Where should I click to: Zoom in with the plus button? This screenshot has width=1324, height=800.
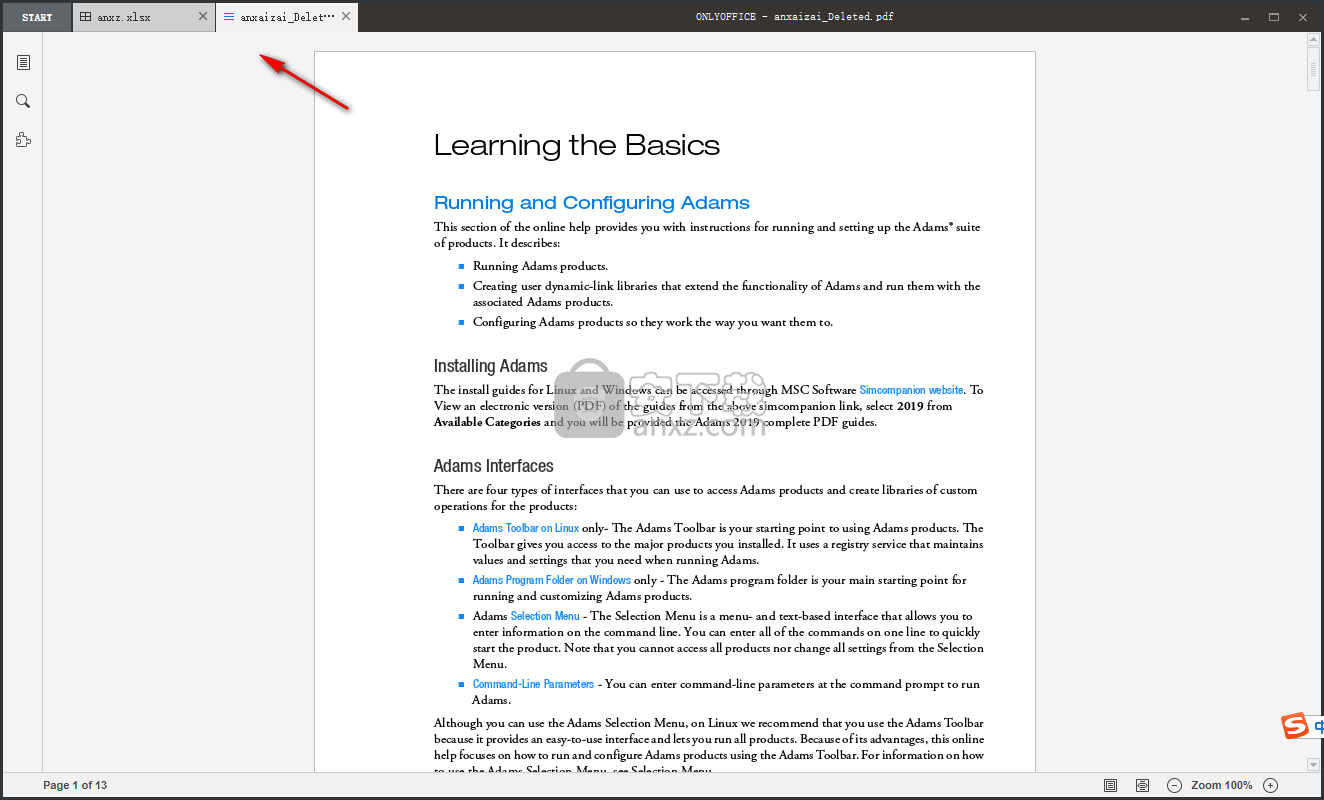[1270, 785]
